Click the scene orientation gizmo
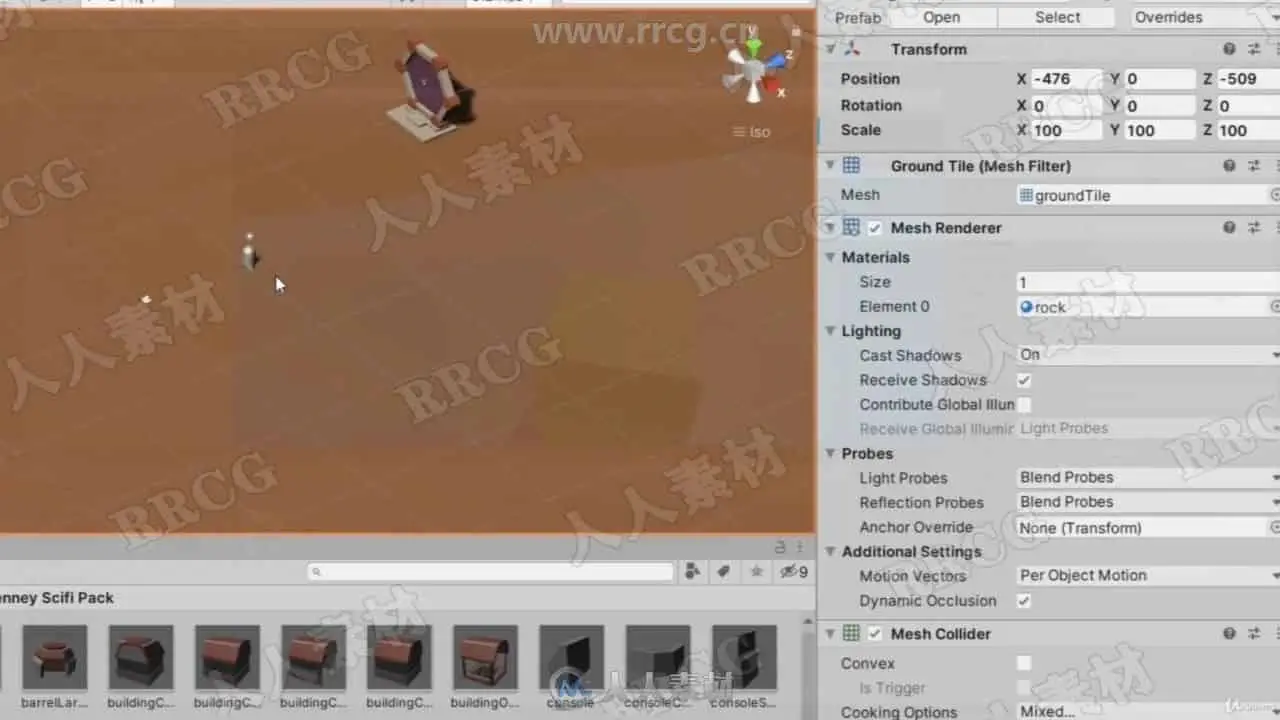 (755, 70)
